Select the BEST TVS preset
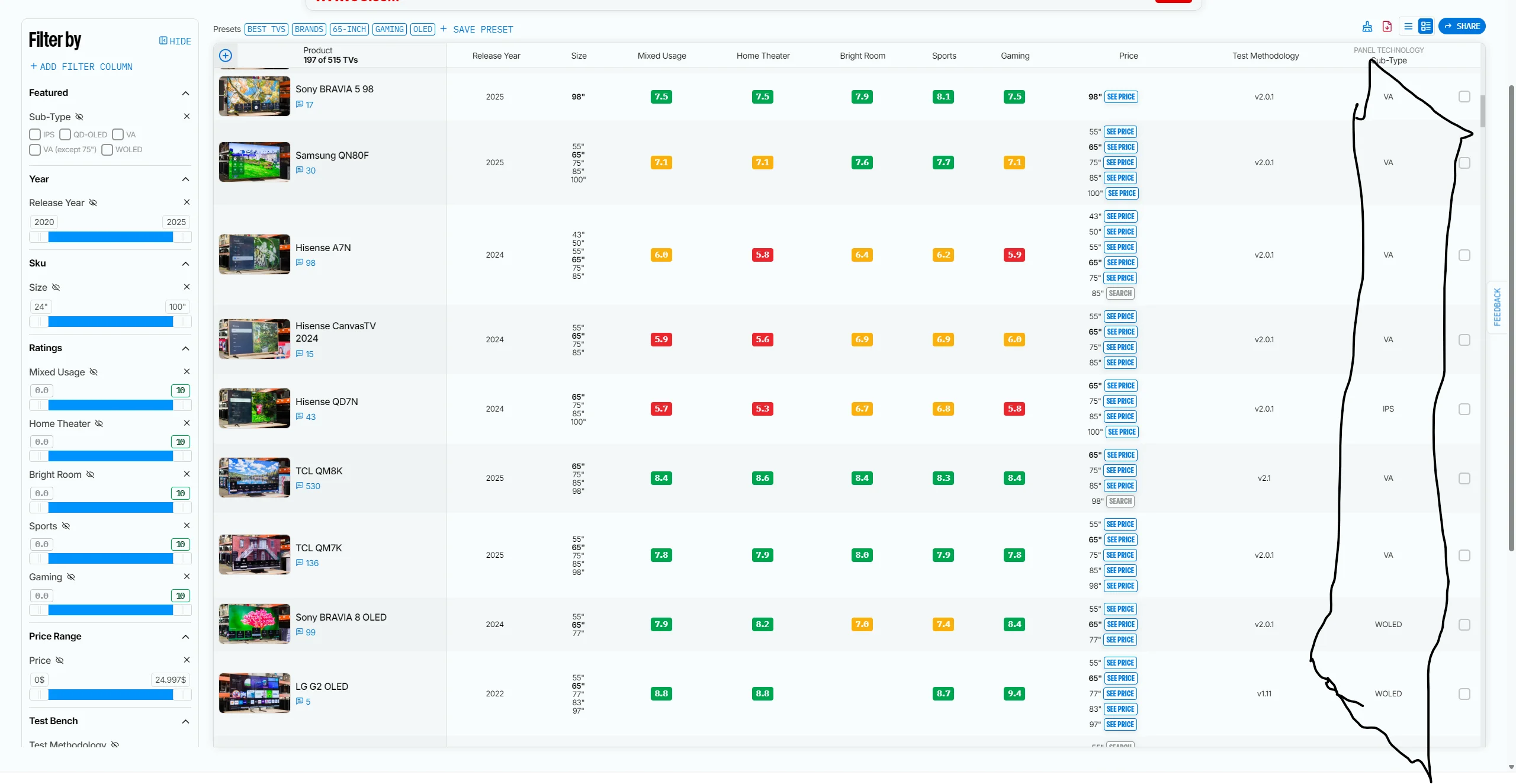The height and width of the screenshot is (784, 1516). pyautogui.click(x=266, y=29)
